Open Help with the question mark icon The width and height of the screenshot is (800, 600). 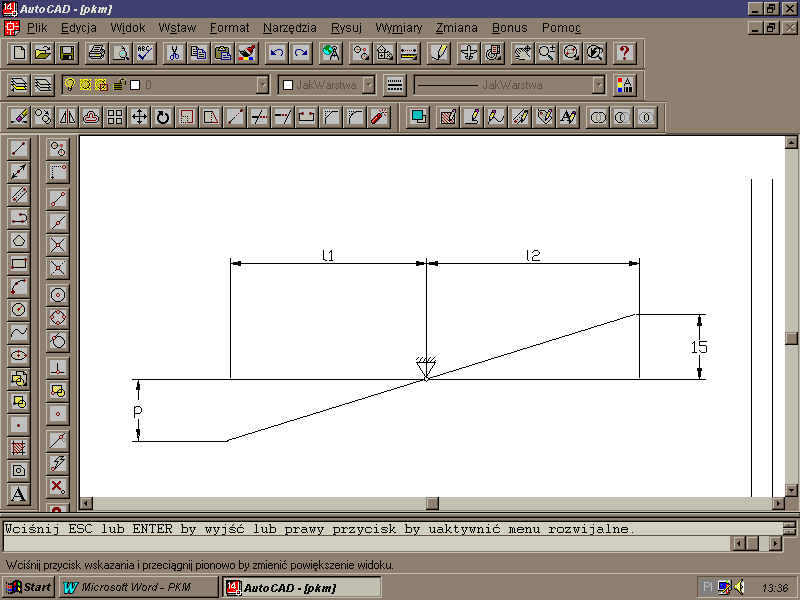625,53
